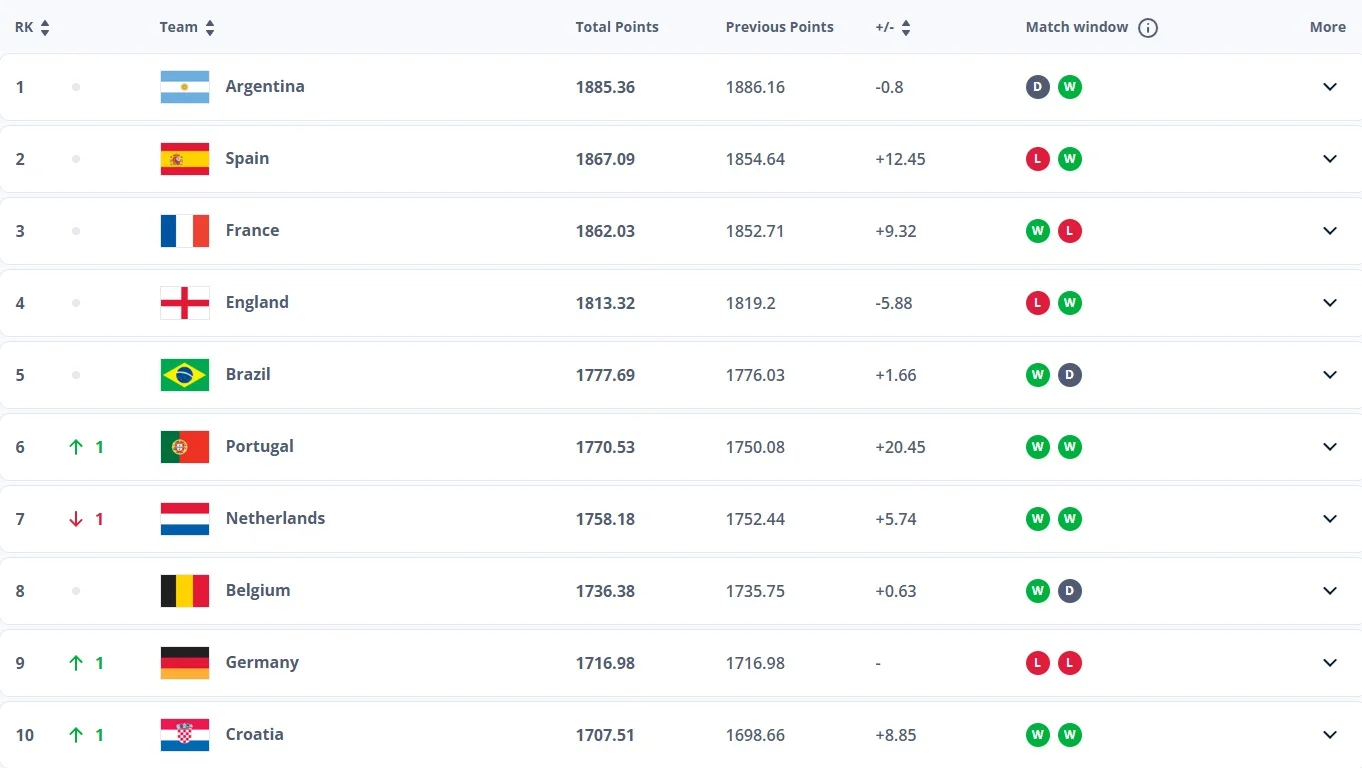The height and width of the screenshot is (768, 1362).
Task: Click the Argentina flag icon
Action: (185, 87)
